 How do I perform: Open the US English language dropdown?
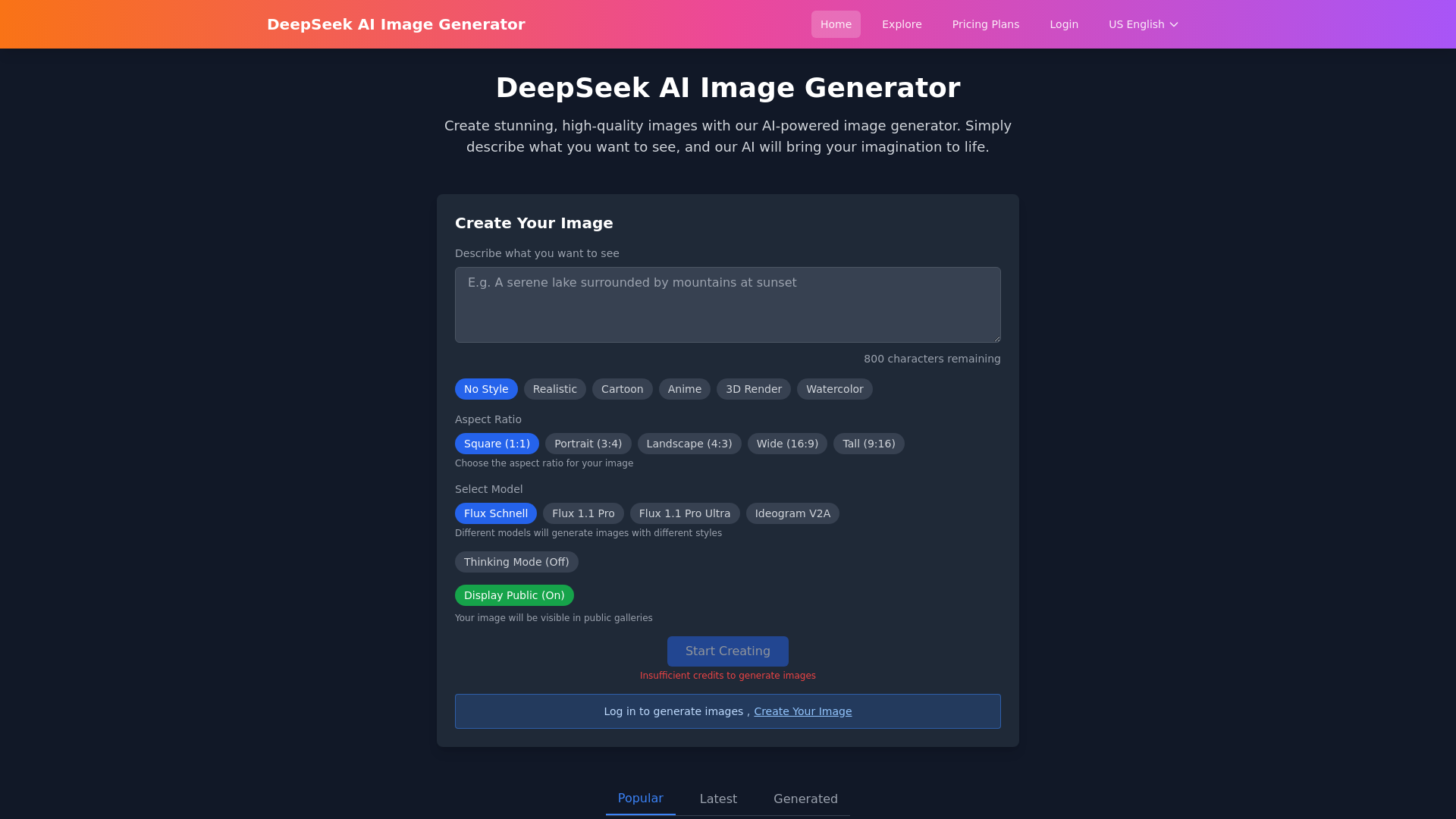click(x=1143, y=24)
